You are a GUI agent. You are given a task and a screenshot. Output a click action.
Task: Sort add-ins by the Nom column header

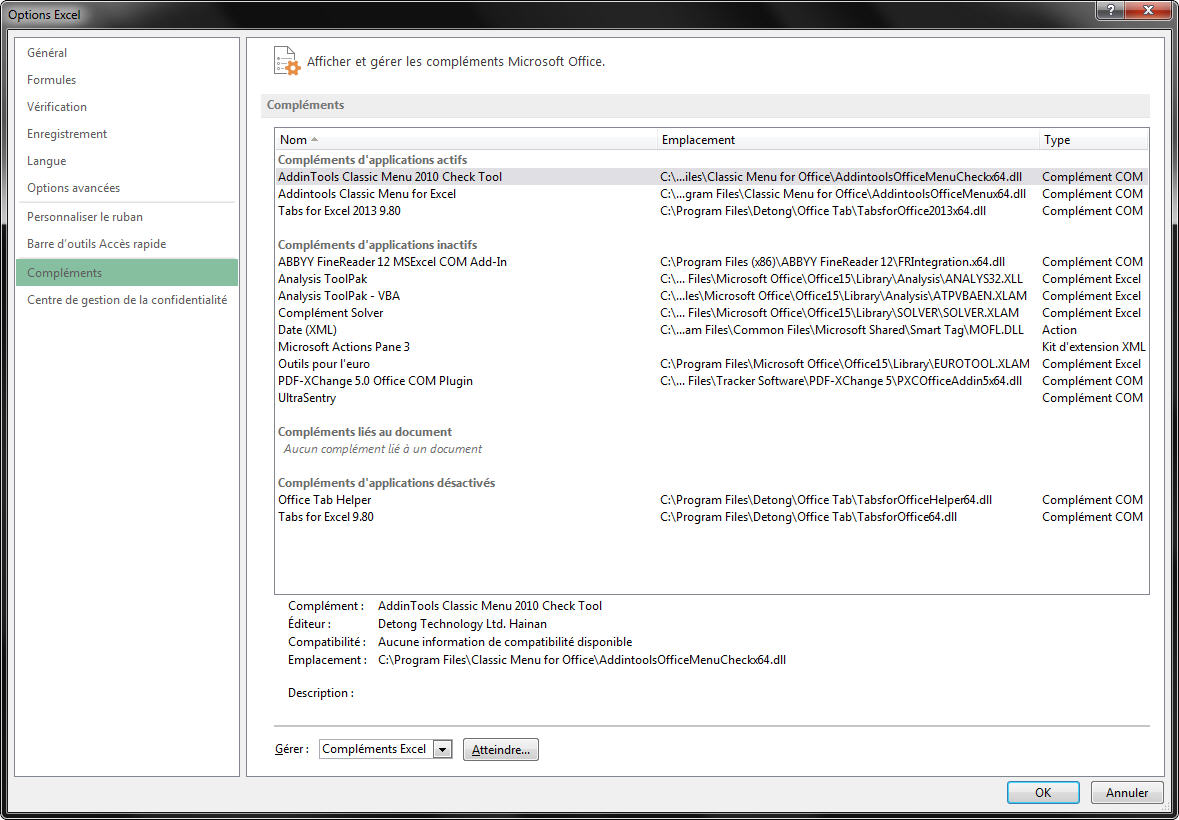coord(466,140)
